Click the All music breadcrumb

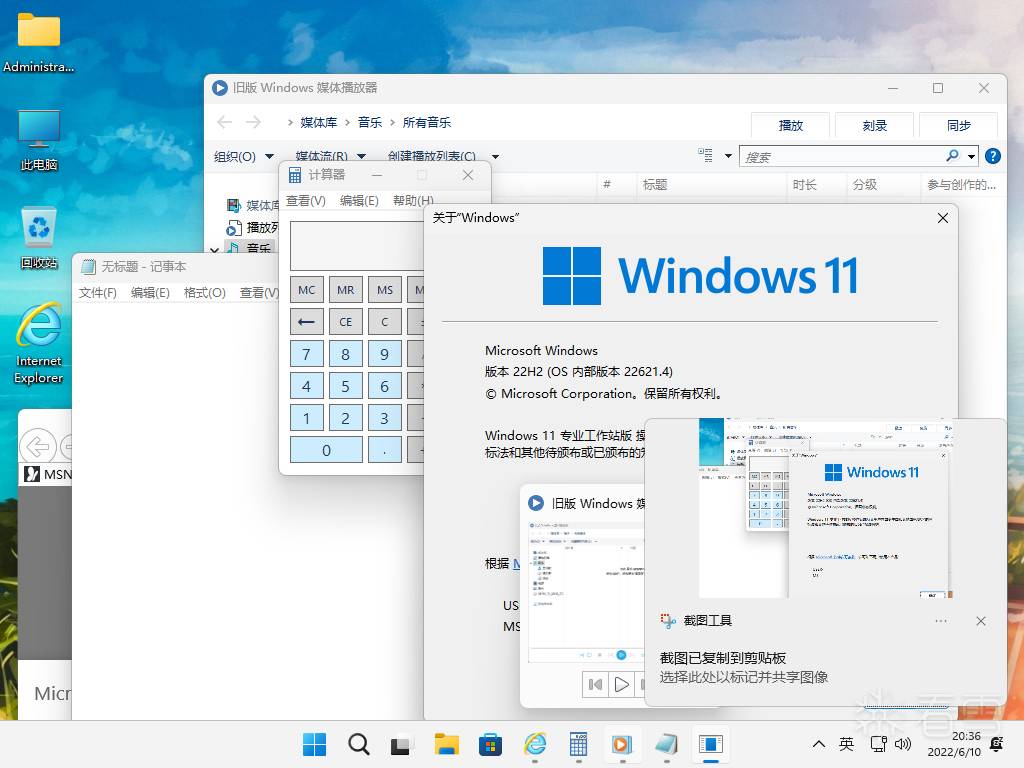point(426,122)
